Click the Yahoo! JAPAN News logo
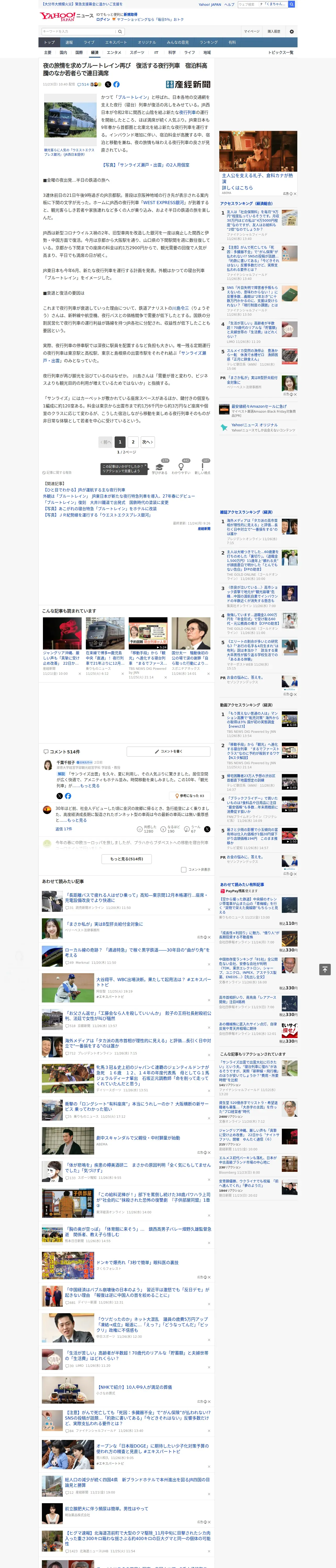 pos(66,16)
